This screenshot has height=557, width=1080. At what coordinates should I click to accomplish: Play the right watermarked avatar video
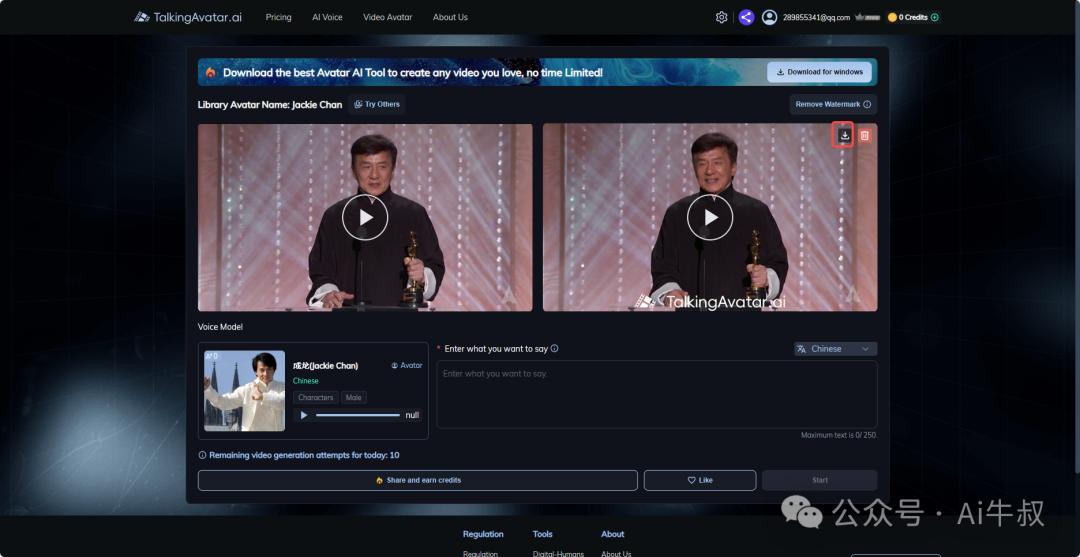pyautogui.click(x=710, y=218)
